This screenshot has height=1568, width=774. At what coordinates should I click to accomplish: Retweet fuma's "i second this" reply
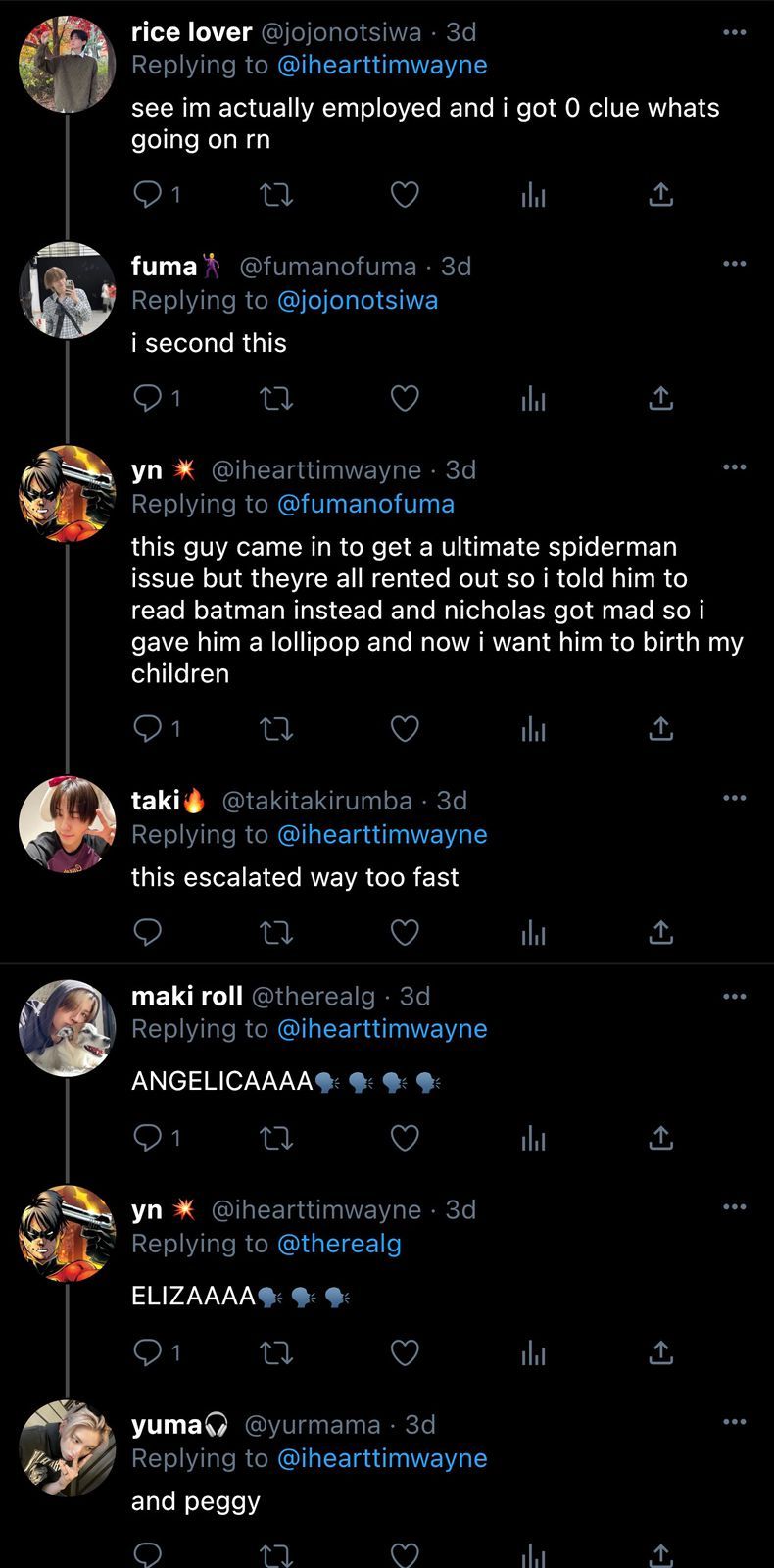[x=276, y=398]
